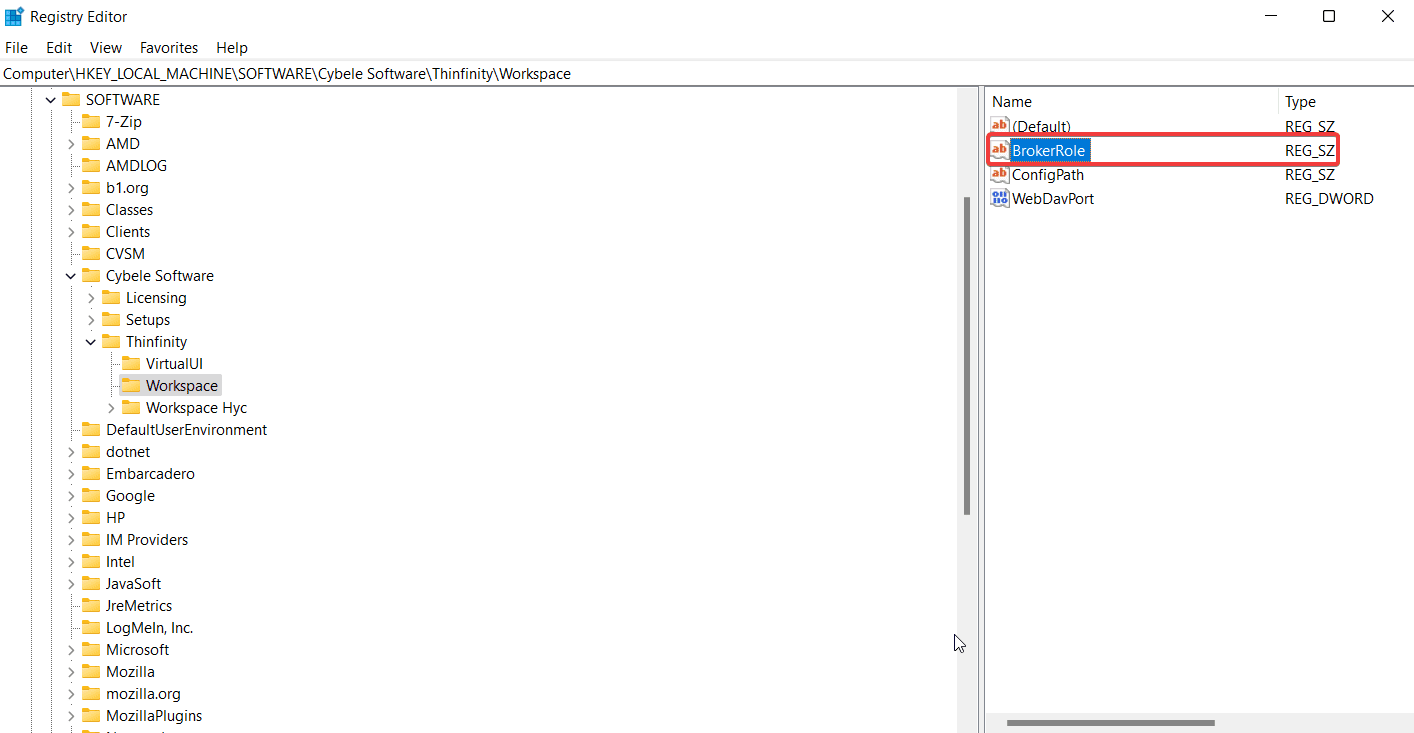Click the JavaSoft folder icon

coord(91,584)
